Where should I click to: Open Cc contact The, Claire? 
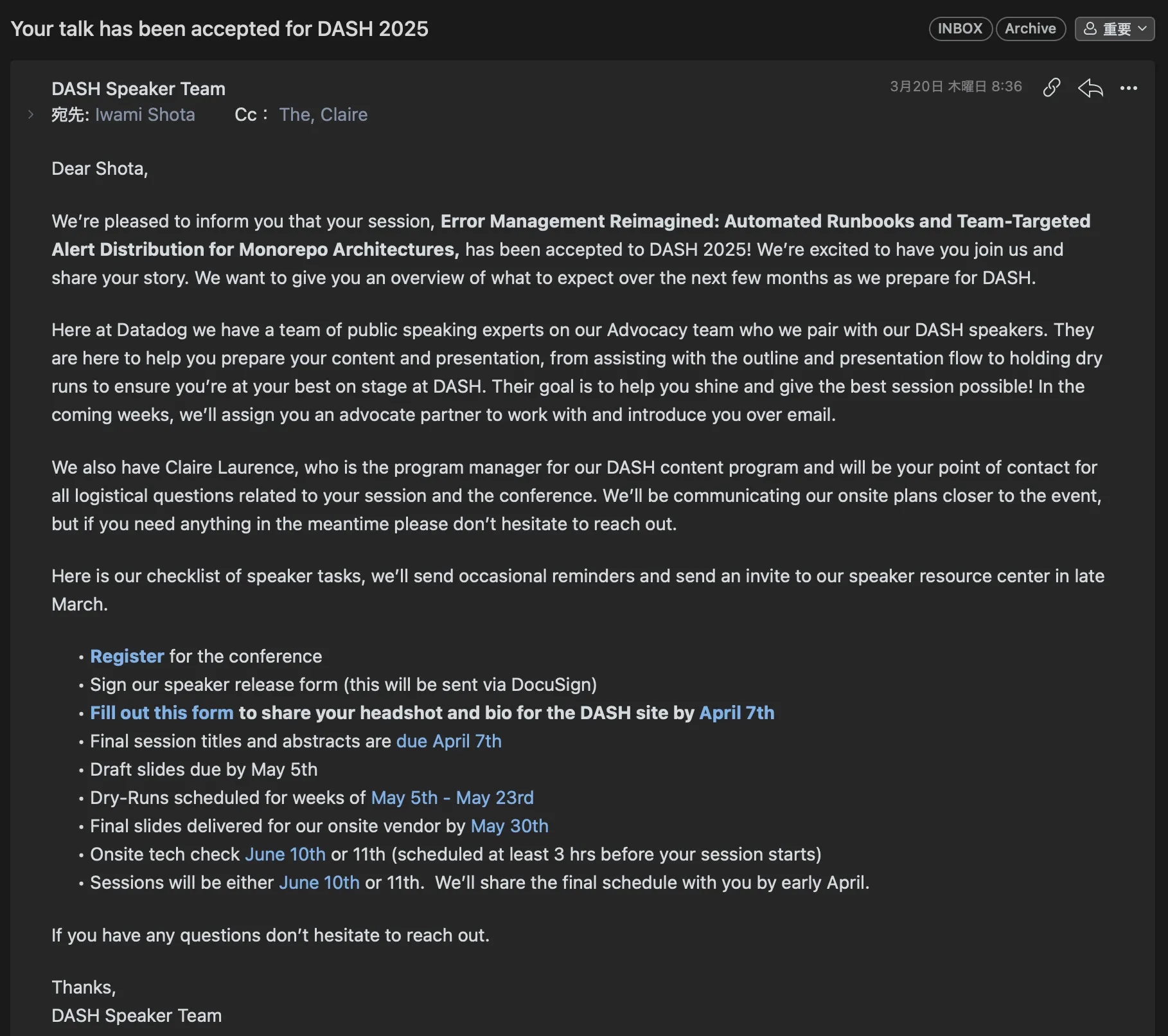323,114
